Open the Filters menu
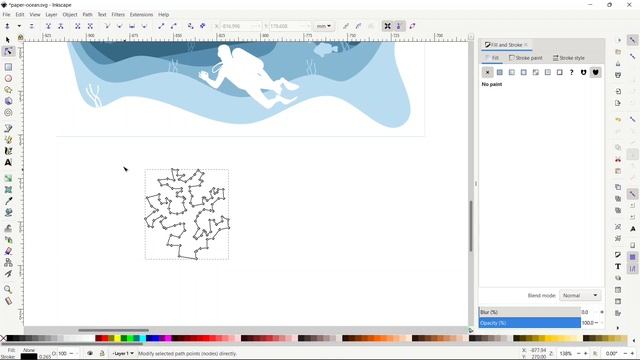Screen dimensions: 640x360 click(118, 15)
